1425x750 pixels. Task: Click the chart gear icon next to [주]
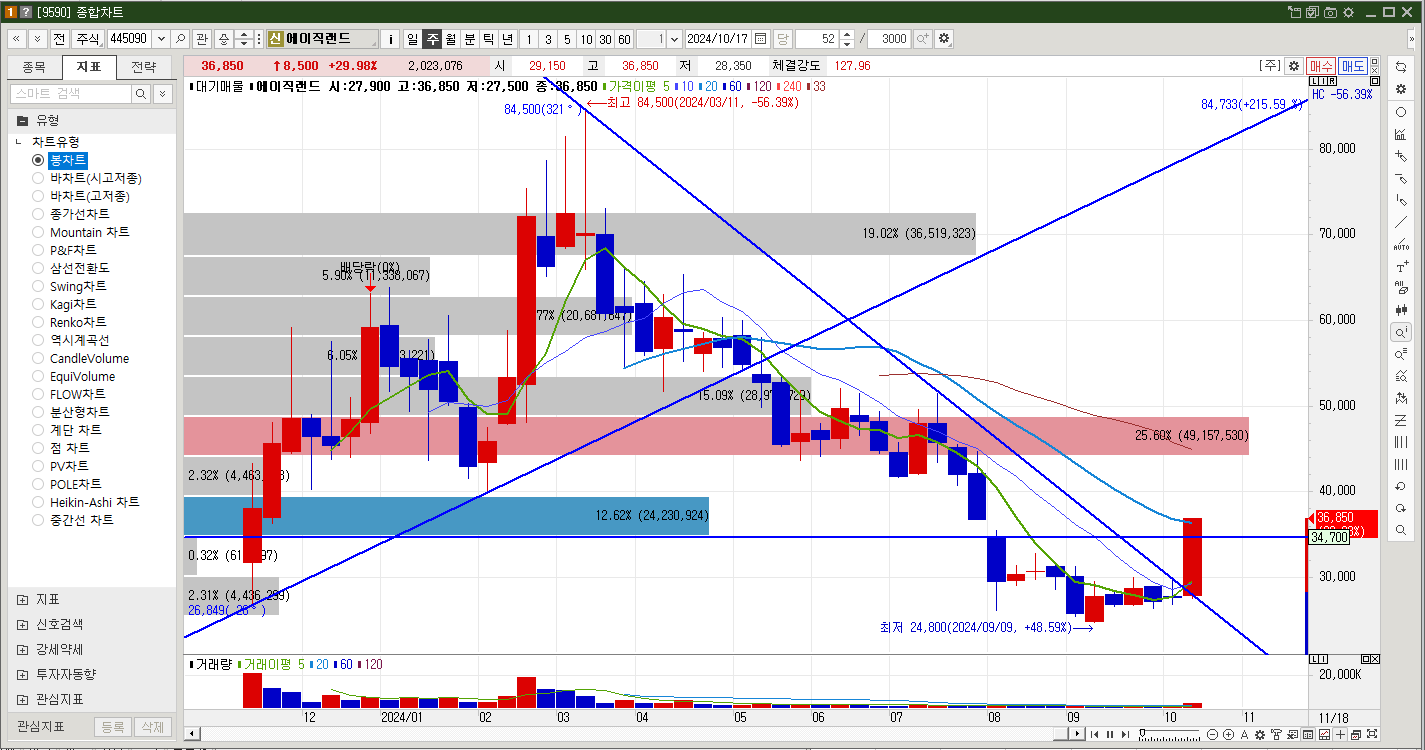tap(1293, 65)
